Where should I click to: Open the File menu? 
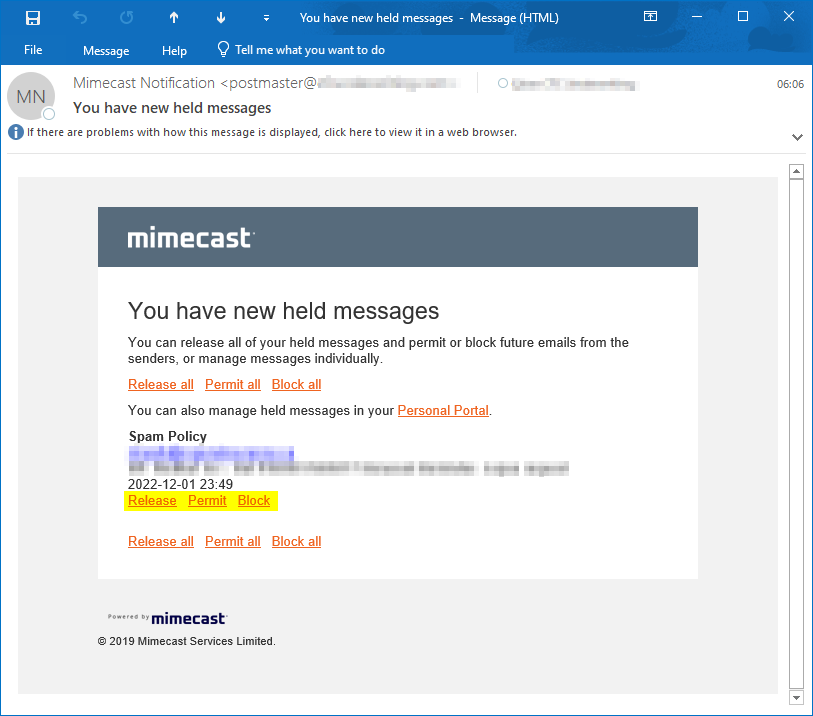(33, 50)
